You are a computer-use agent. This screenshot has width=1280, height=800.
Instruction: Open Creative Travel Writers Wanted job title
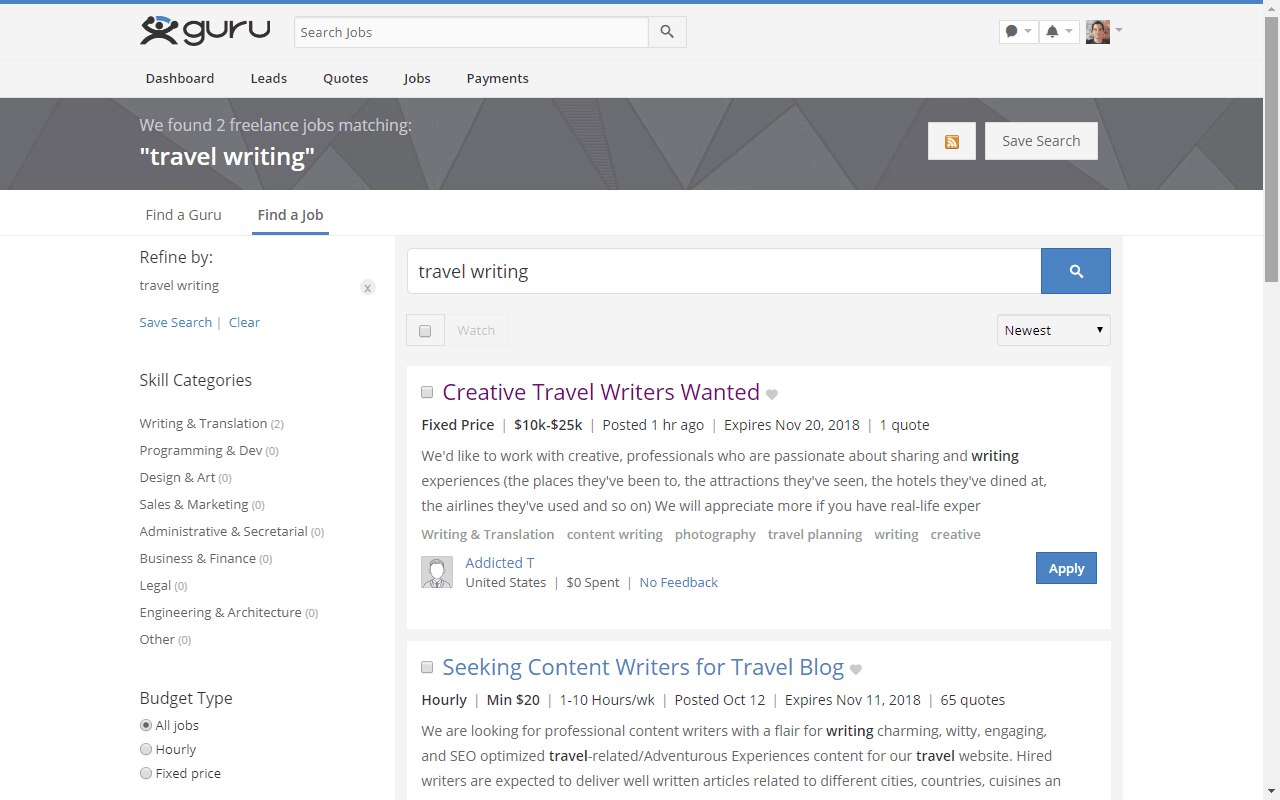tap(601, 392)
